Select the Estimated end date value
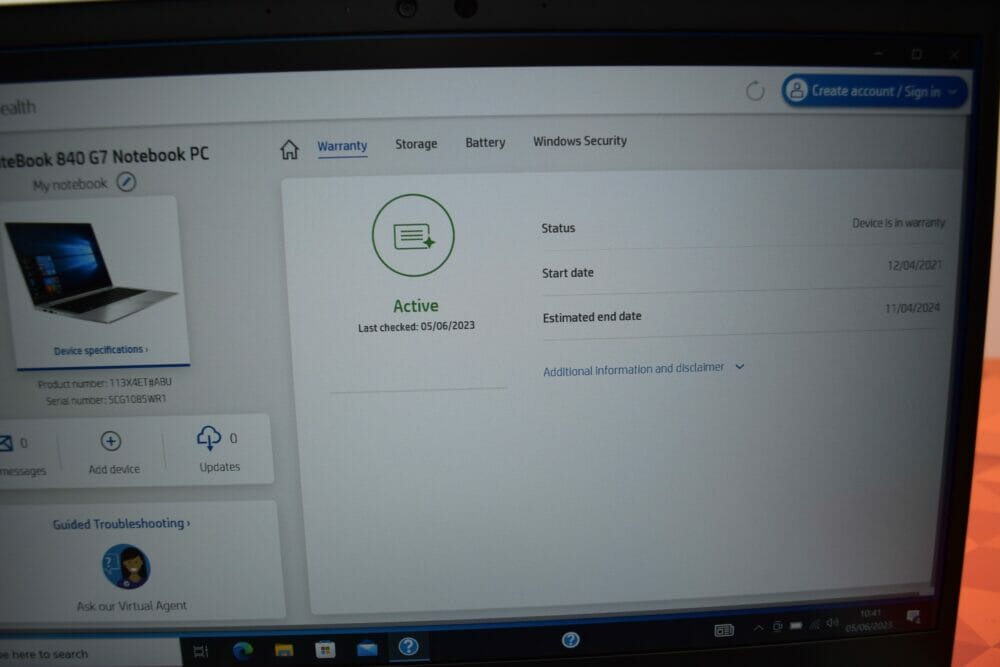This screenshot has height=667, width=1000. [912, 309]
